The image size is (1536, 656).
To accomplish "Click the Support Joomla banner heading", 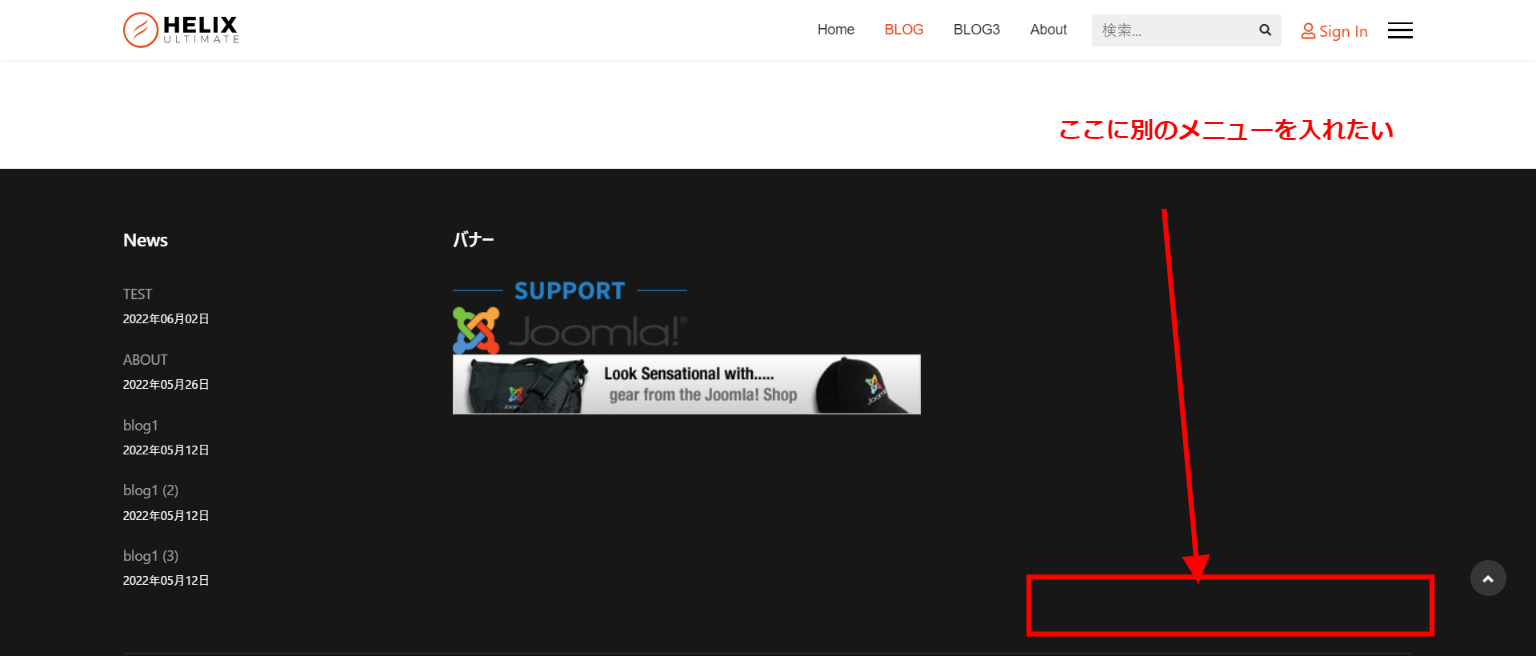I will tap(569, 291).
